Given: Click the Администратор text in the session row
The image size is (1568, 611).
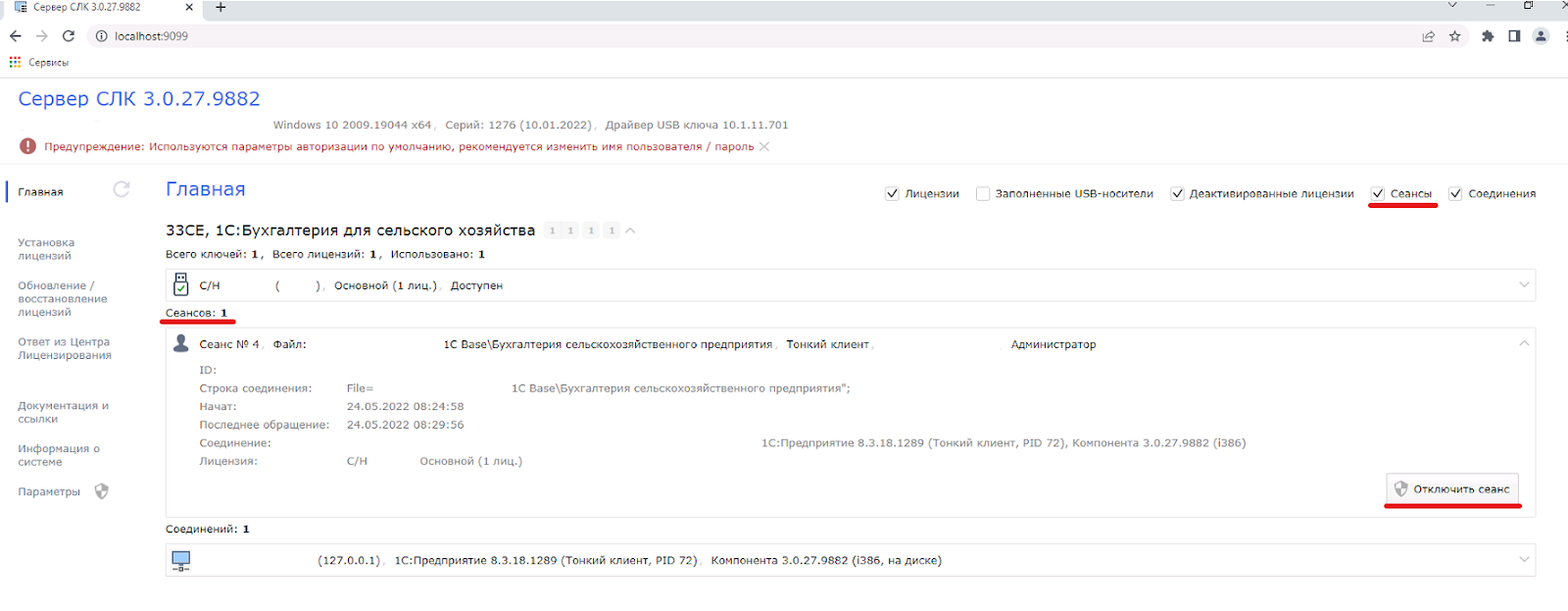Looking at the screenshot, I should point(1053,344).
